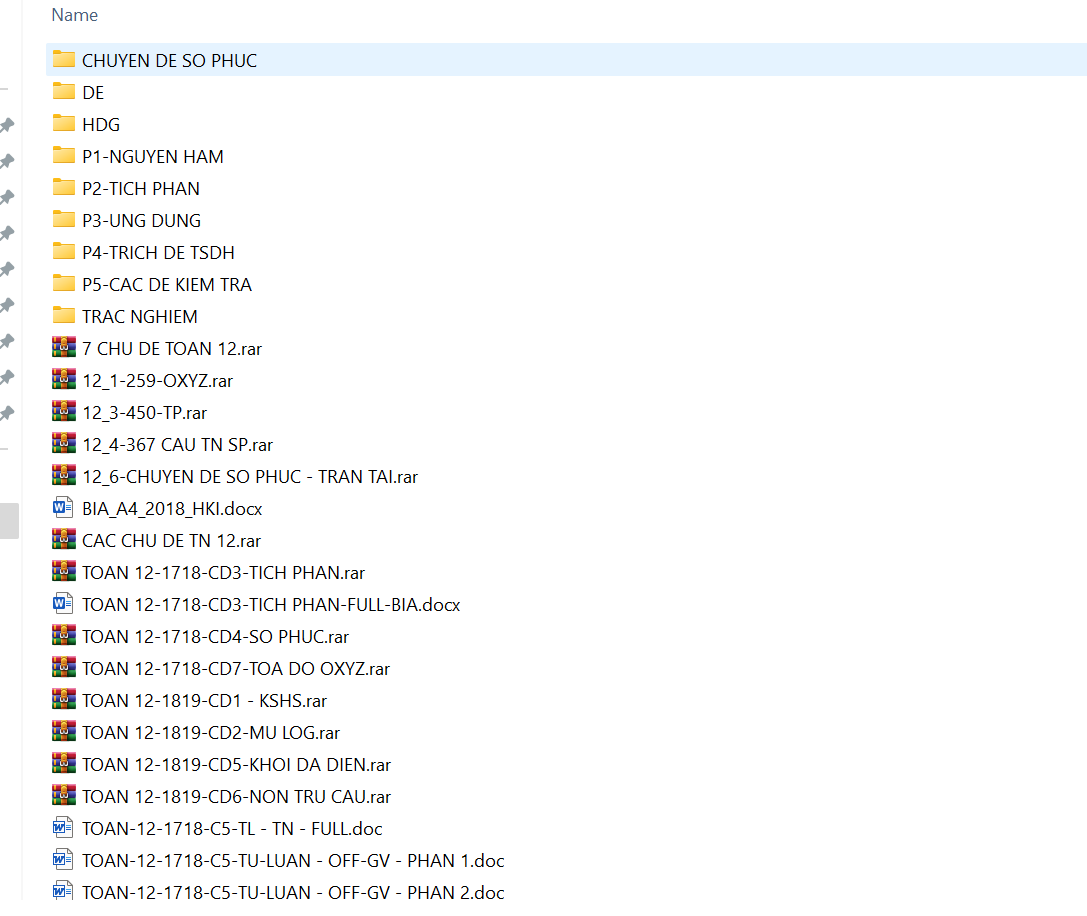
Task: Click the TOAN 12-1819-CD2-MU LOG.rar archive icon
Action: coord(64,732)
